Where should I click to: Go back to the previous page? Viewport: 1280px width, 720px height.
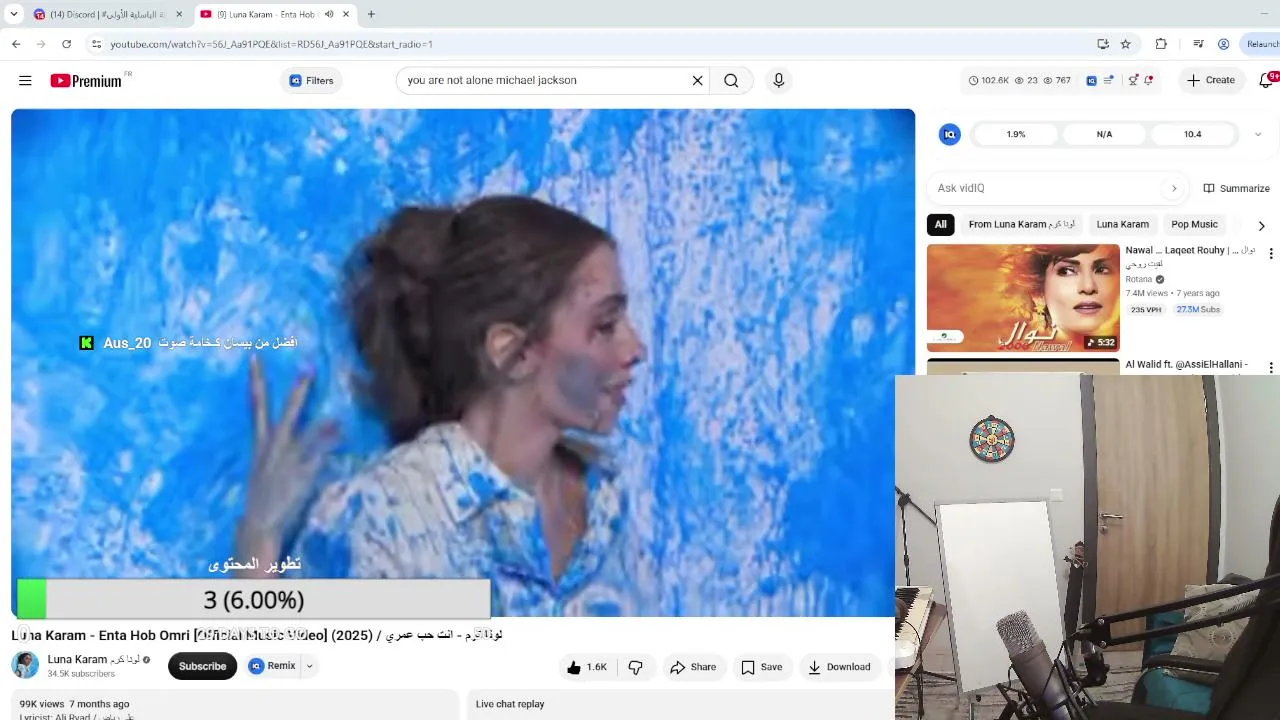pyautogui.click(x=16, y=44)
